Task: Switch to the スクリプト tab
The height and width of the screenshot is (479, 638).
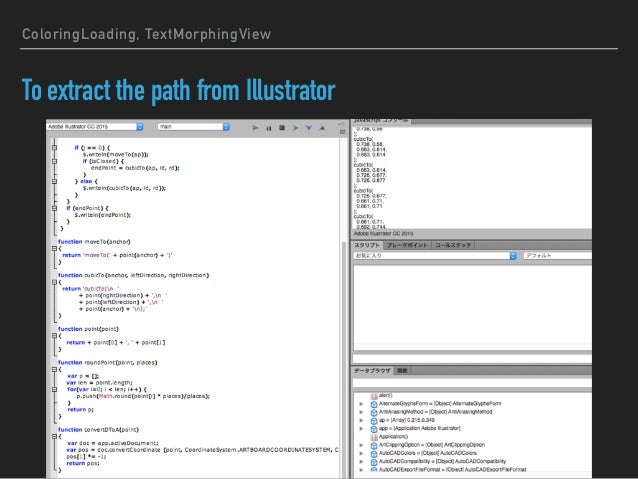Action: [367, 245]
